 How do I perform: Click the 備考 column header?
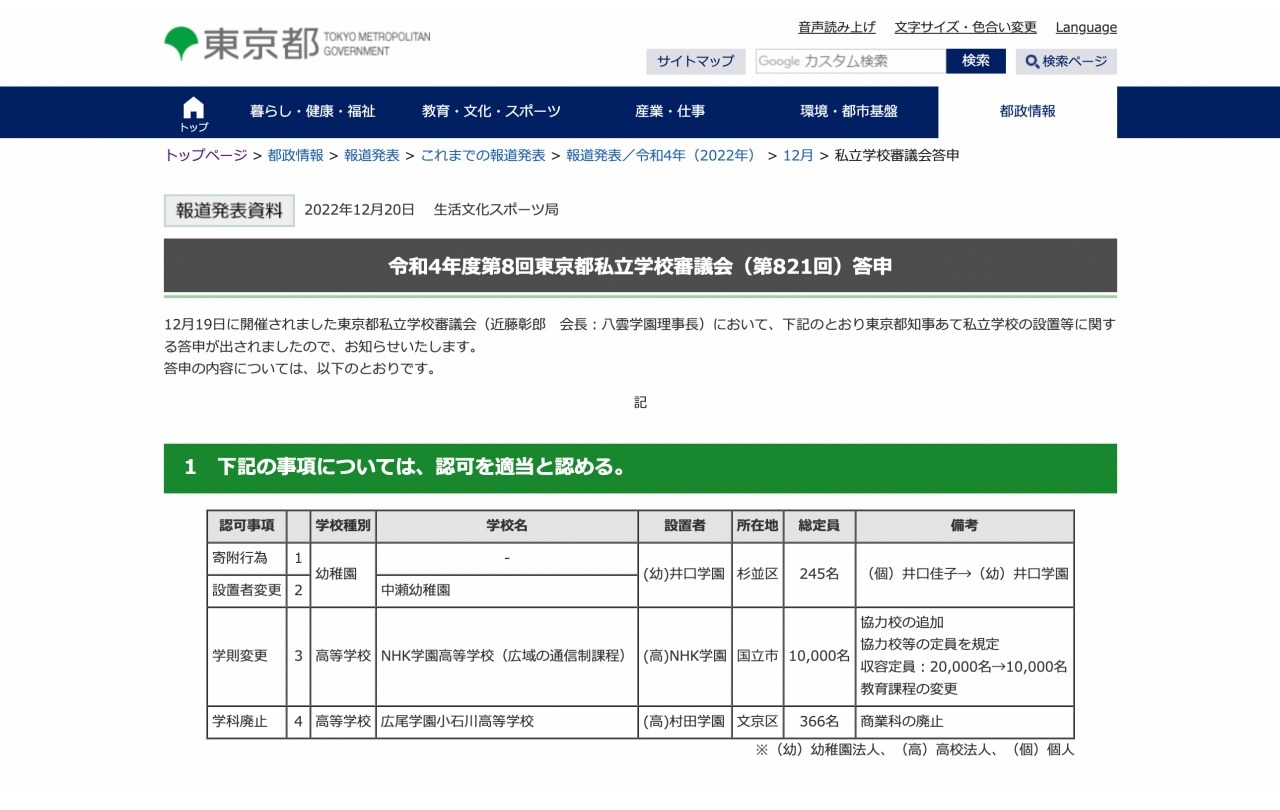tap(965, 526)
